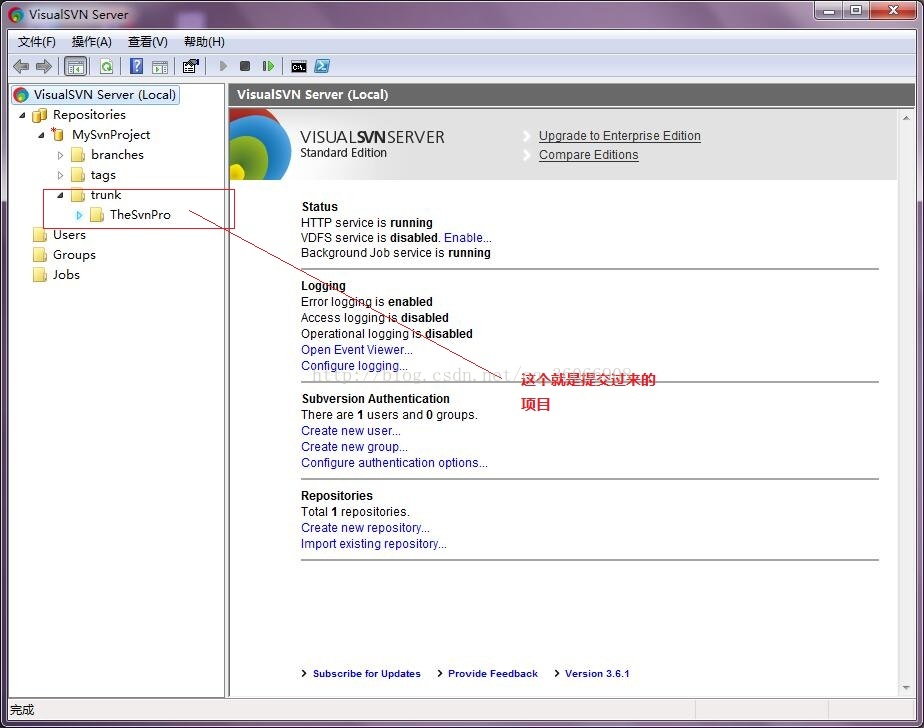Image resolution: width=924 pixels, height=728 pixels.
Task: Close the VisualSVN Server window
Action: point(893,11)
